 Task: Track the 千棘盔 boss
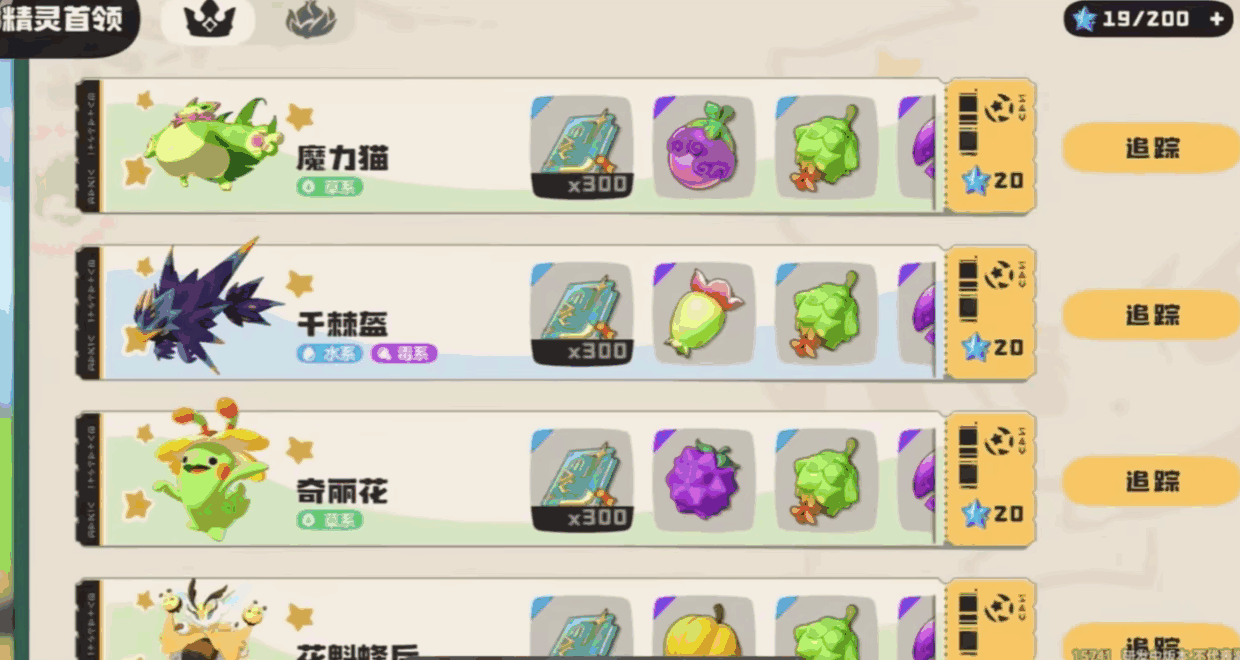tap(1151, 315)
